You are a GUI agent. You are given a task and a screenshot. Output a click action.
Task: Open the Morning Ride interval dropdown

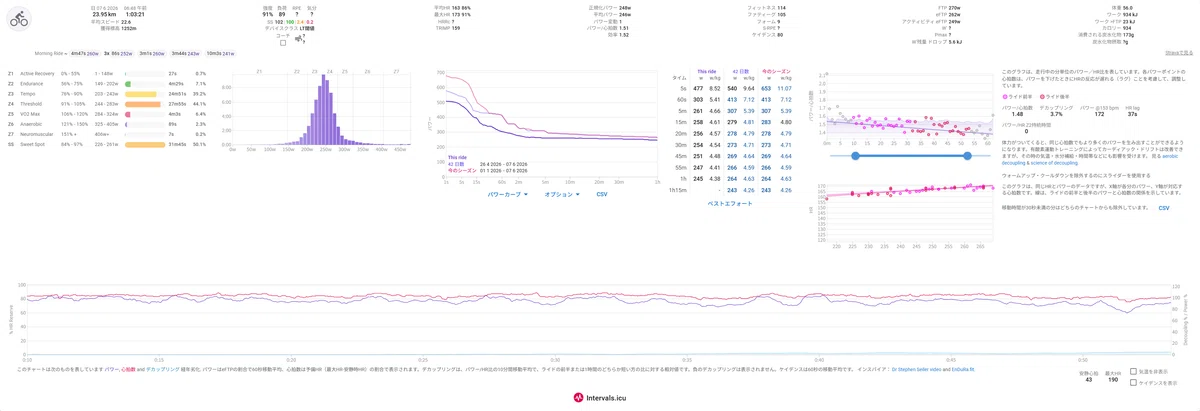point(51,53)
